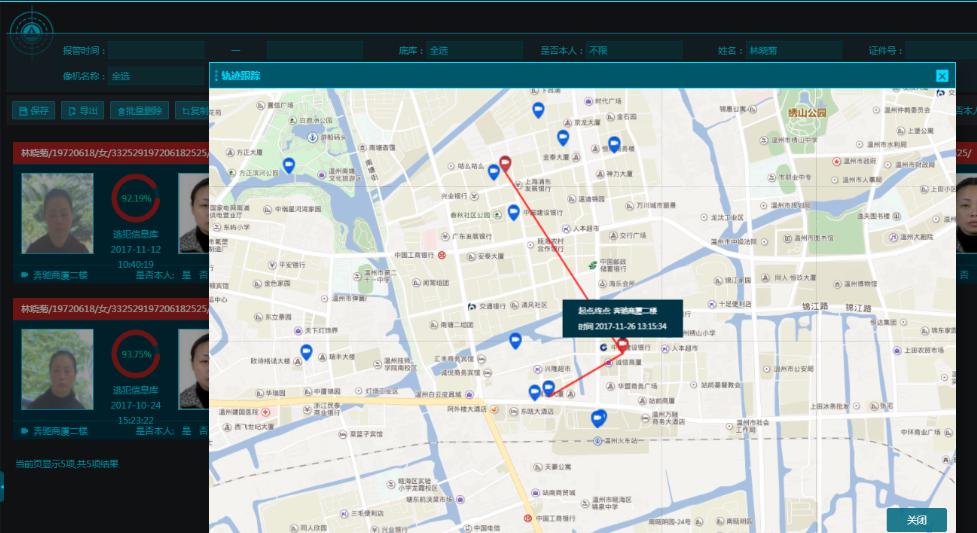Click camera icon beside first 奔驰商厦二楼
Screen dimensions: 977x533
(x=25, y=275)
